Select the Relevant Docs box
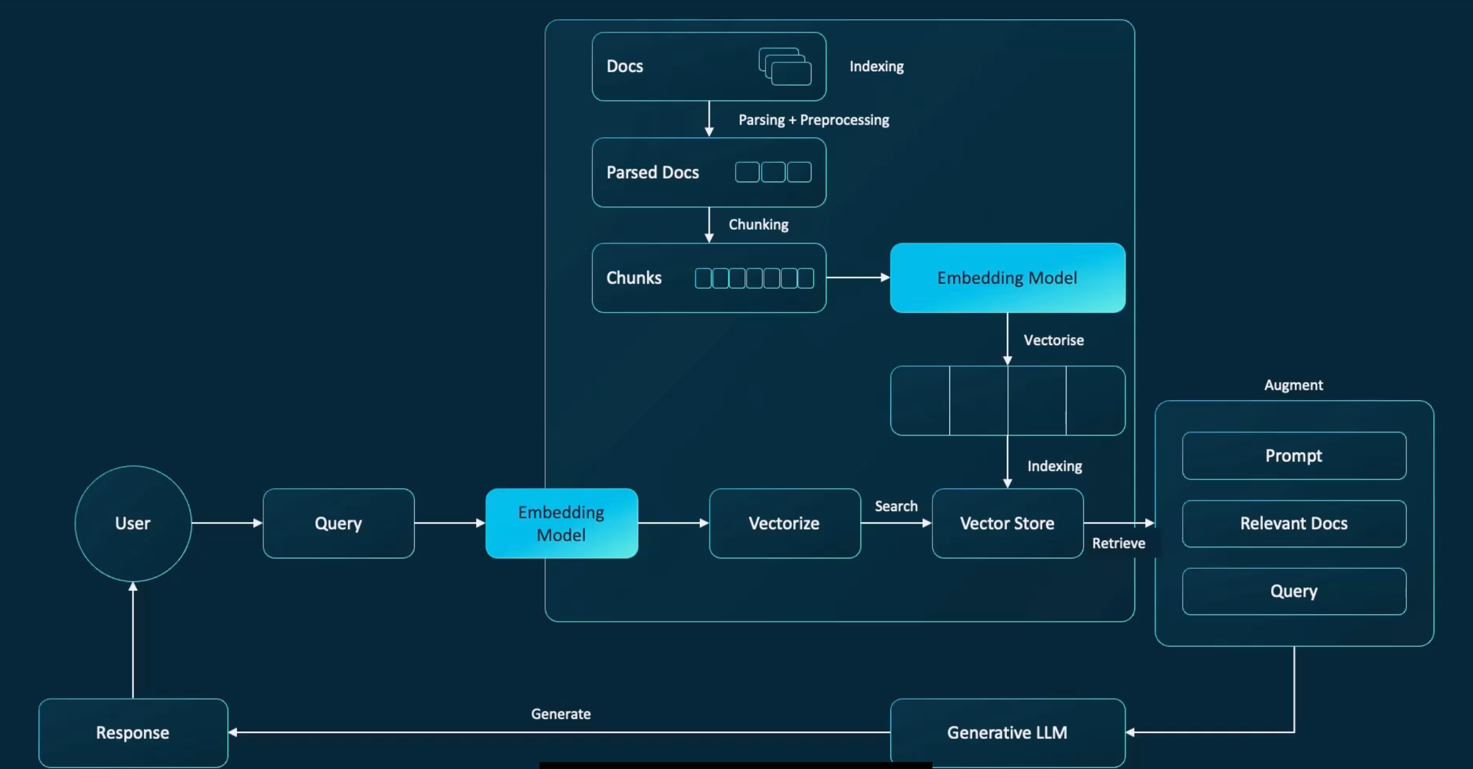This screenshot has height=769, width=1473. point(1294,523)
